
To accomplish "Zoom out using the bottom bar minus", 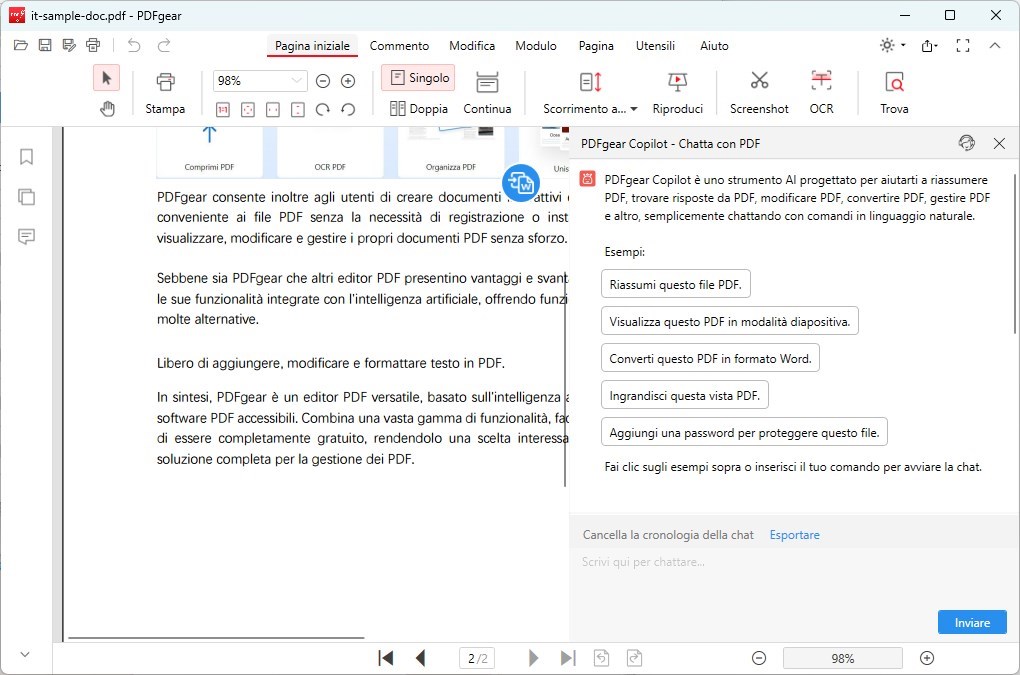I will [x=758, y=658].
